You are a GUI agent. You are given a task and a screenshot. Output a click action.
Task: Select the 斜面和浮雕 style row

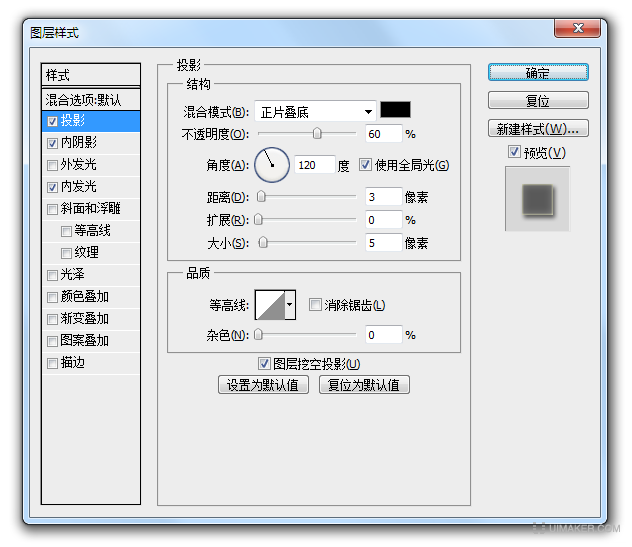coord(91,209)
